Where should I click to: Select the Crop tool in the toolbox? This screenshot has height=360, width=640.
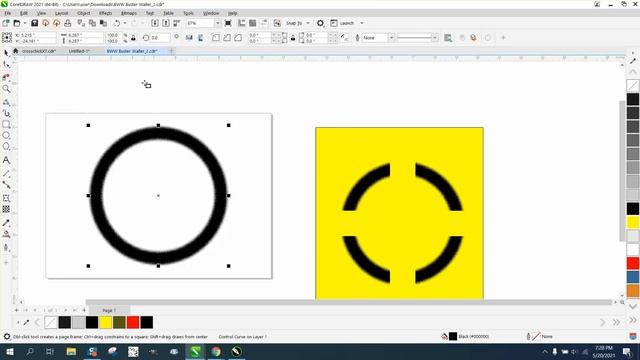click(6, 77)
